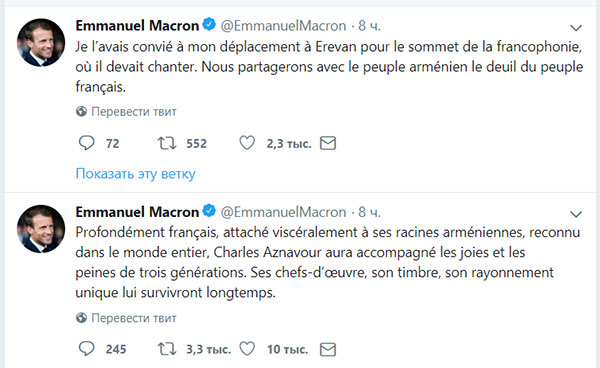600x368 pixels.
Task: Translate the Aznavour tweet with 'Перевести твит'
Action: (x=134, y=318)
